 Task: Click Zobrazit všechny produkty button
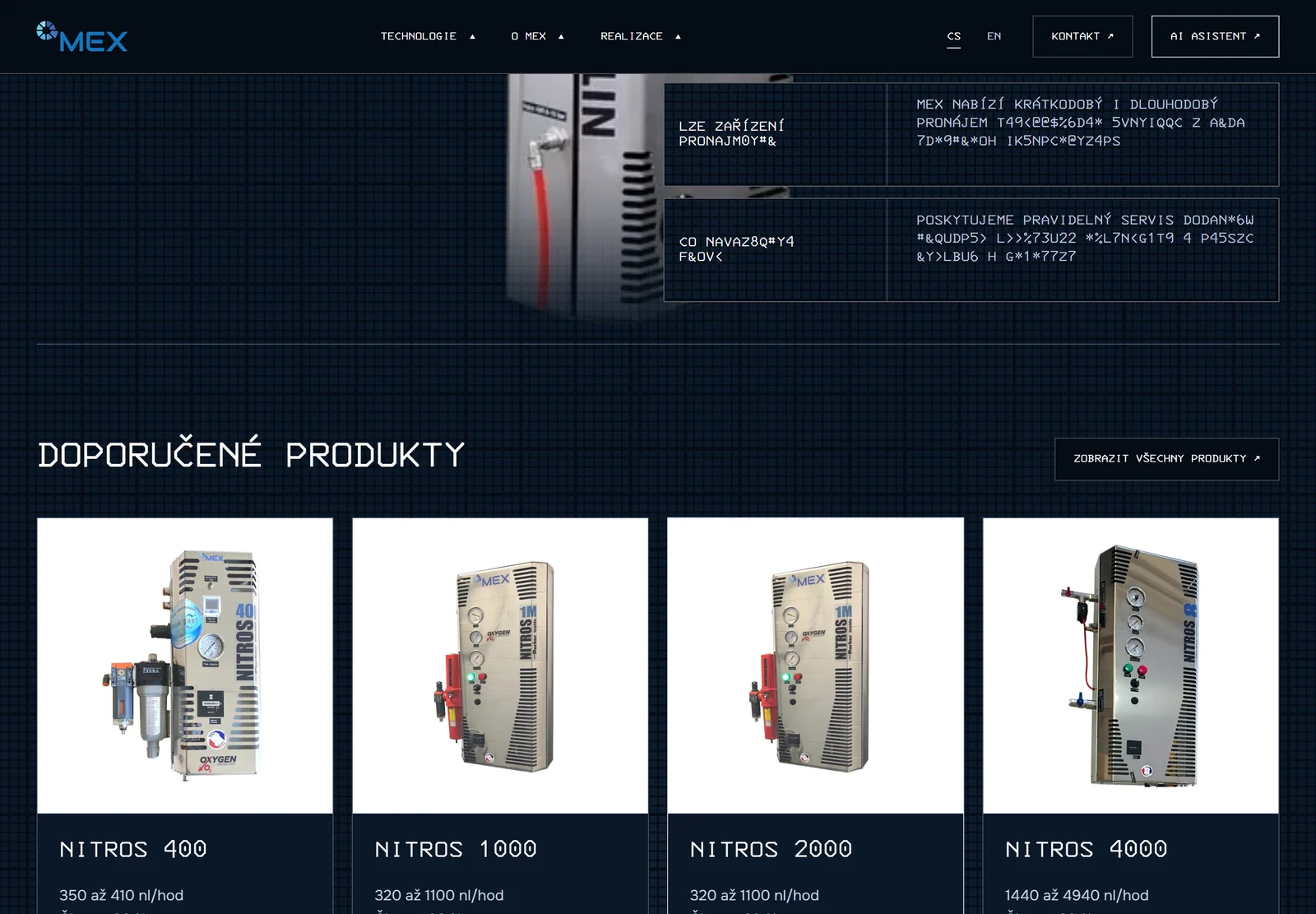(x=1166, y=458)
